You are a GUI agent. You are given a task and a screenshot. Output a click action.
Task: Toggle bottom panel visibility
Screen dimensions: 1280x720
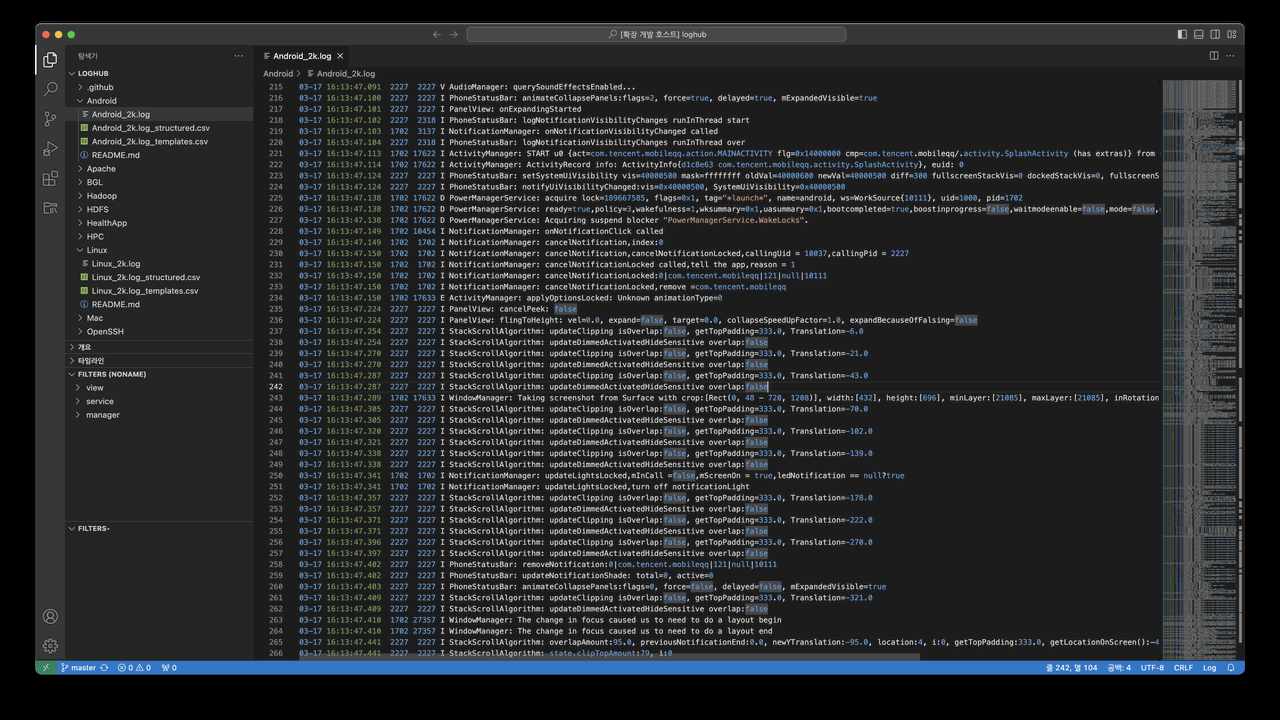click(x=1199, y=34)
